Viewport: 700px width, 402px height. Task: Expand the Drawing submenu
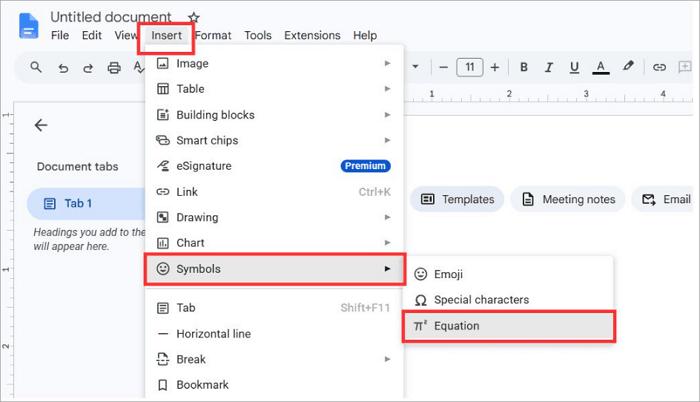(274, 217)
